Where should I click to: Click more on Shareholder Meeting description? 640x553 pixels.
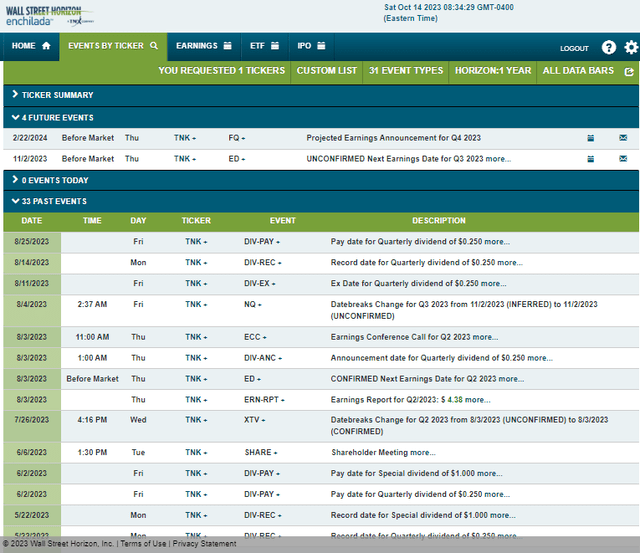423,453
